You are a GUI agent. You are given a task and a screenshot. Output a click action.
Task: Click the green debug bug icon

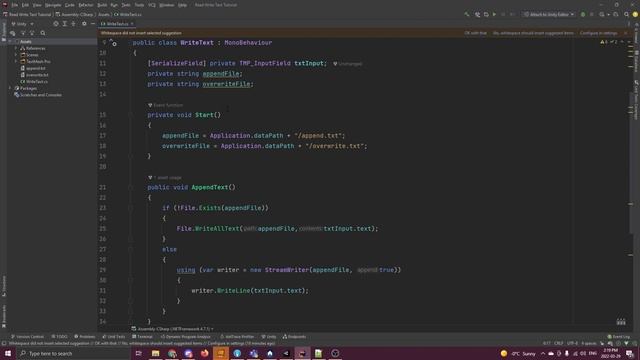coord(583,14)
